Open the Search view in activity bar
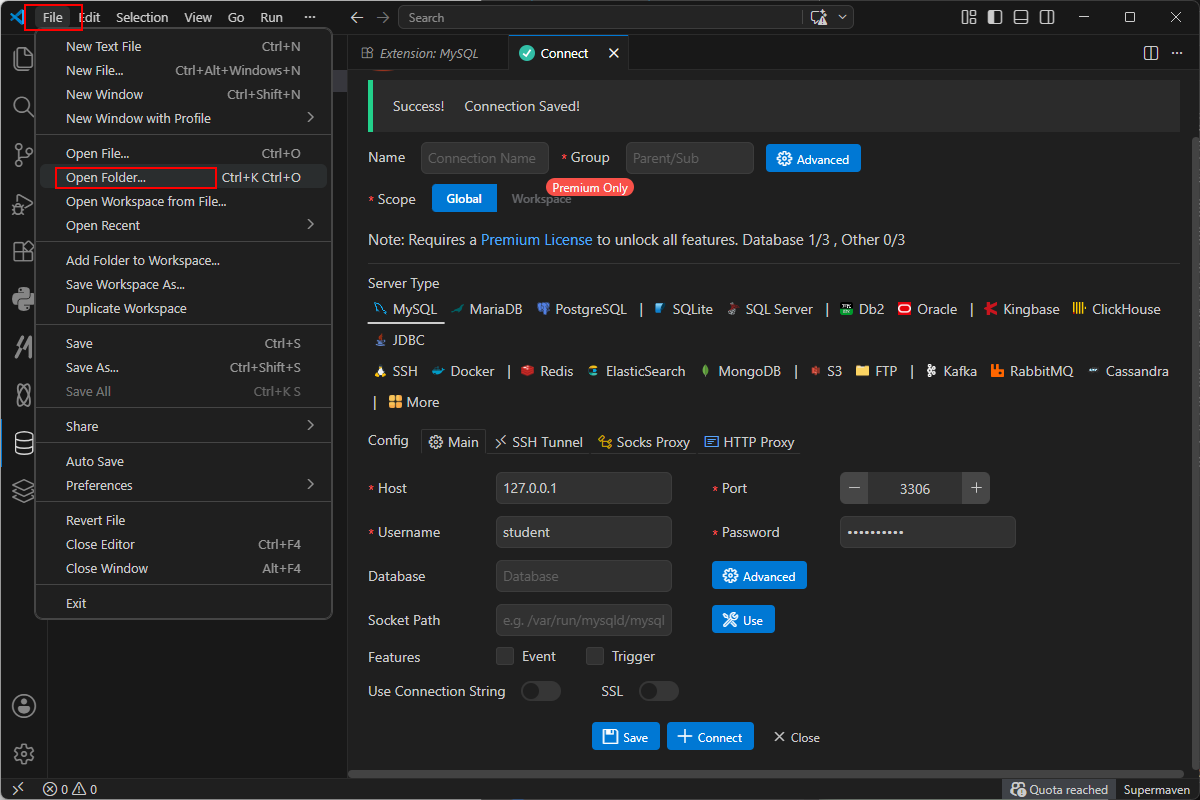The image size is (1200, 800). click(23, 106)
